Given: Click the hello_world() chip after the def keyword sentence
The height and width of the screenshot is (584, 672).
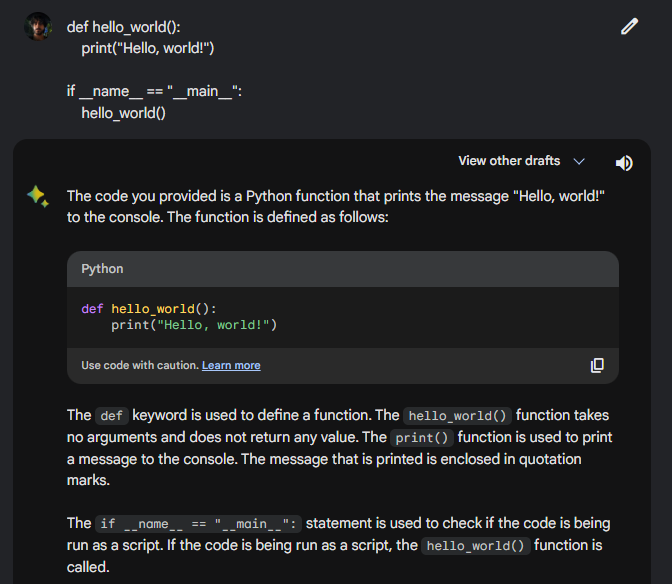Looking at the screenshot, I should point(457,416).
